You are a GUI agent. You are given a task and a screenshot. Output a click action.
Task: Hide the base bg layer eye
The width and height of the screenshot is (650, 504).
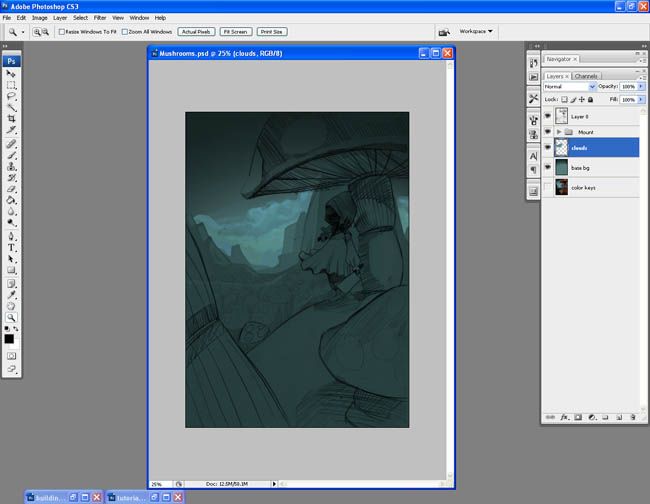pos(548,167)
